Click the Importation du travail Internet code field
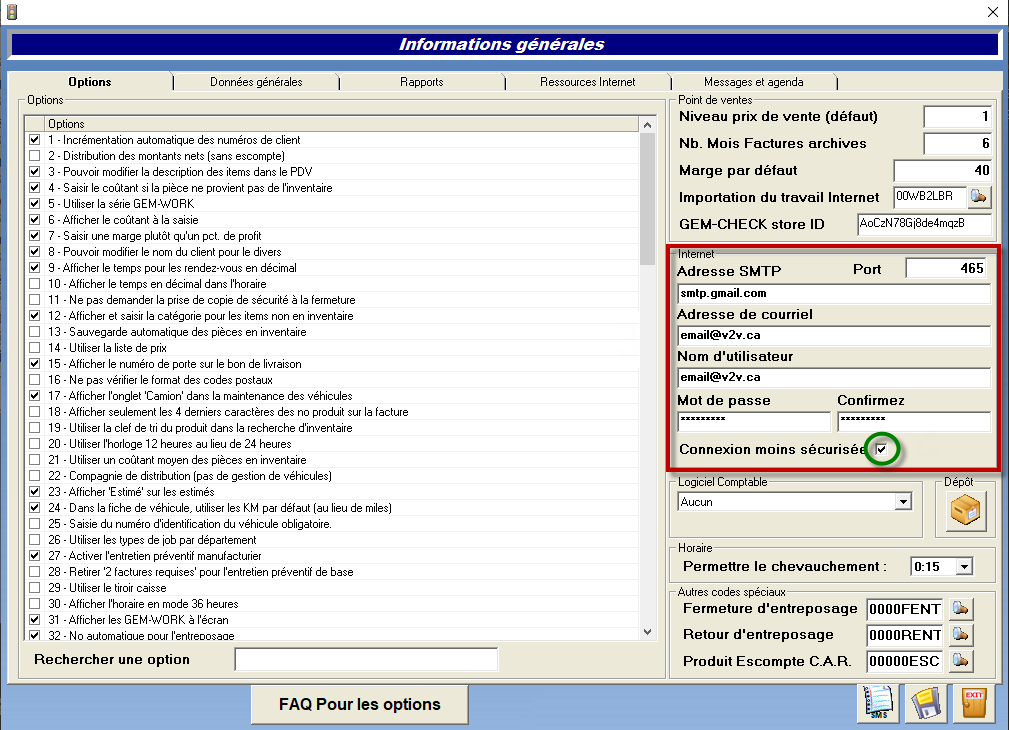Viewport: 1009px width, 730px height. coord(930,196)
